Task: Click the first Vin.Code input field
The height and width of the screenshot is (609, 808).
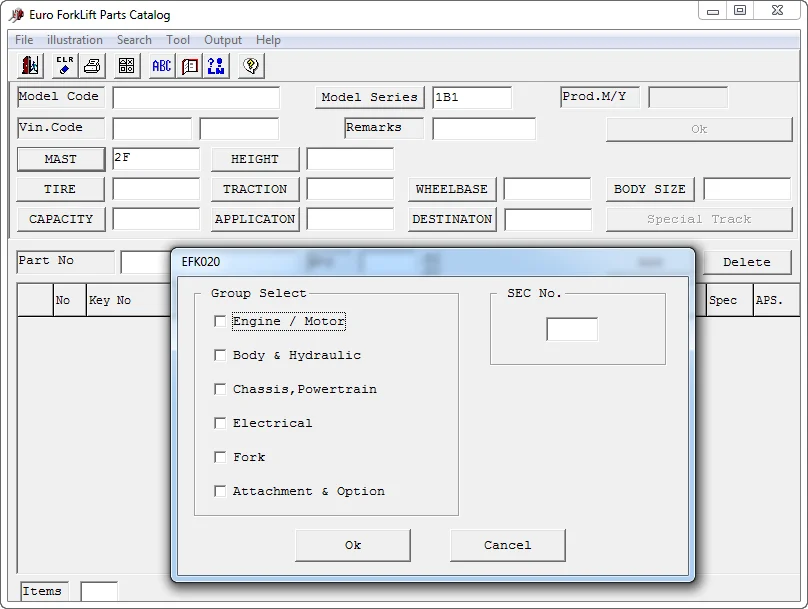Action: point(152,129)
